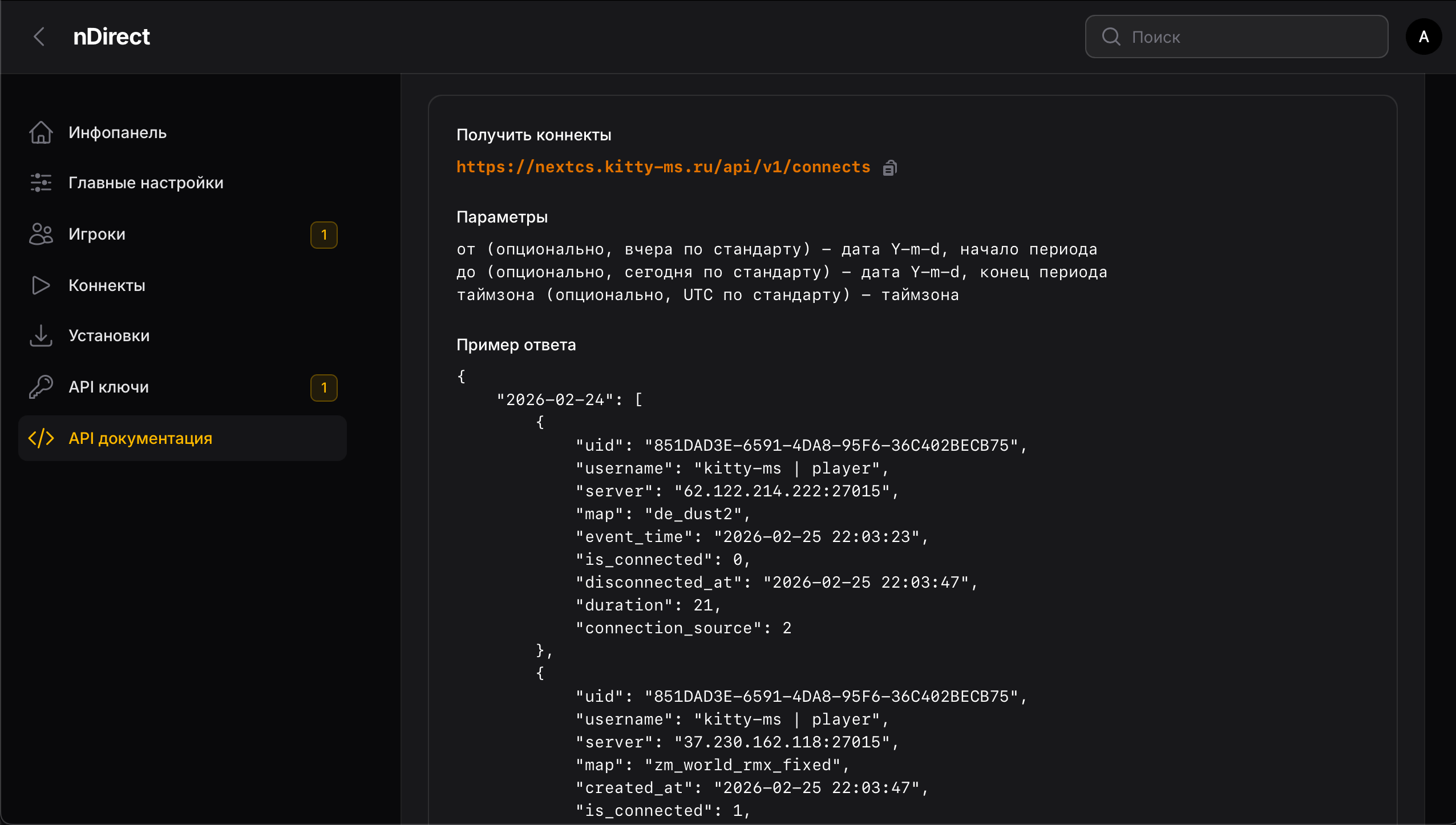Open the Установки section
The width and height of the screenshot is (1456, 825).
109,335
